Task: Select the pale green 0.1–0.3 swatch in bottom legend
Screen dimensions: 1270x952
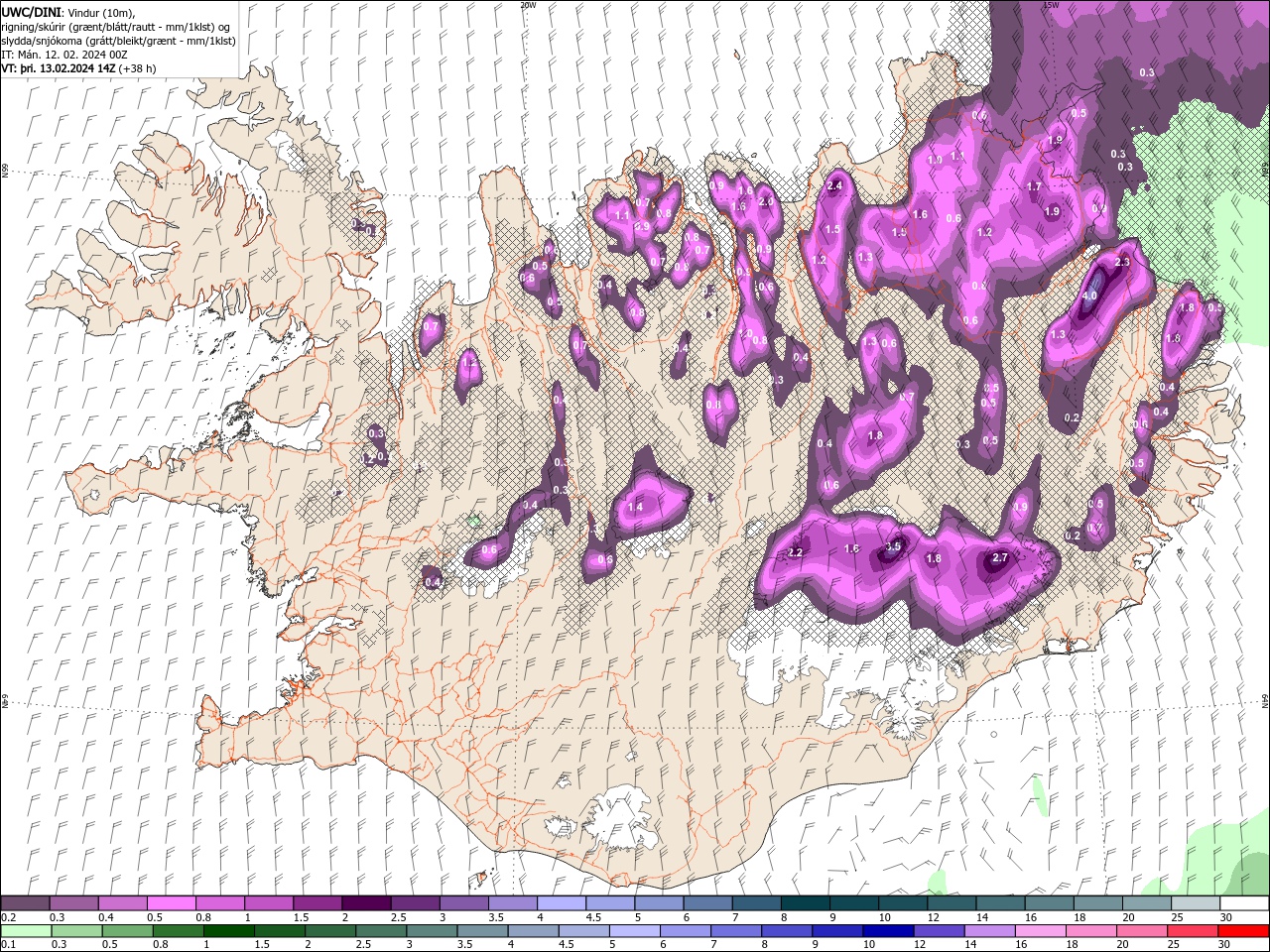Action: click(x=26, y=931)
